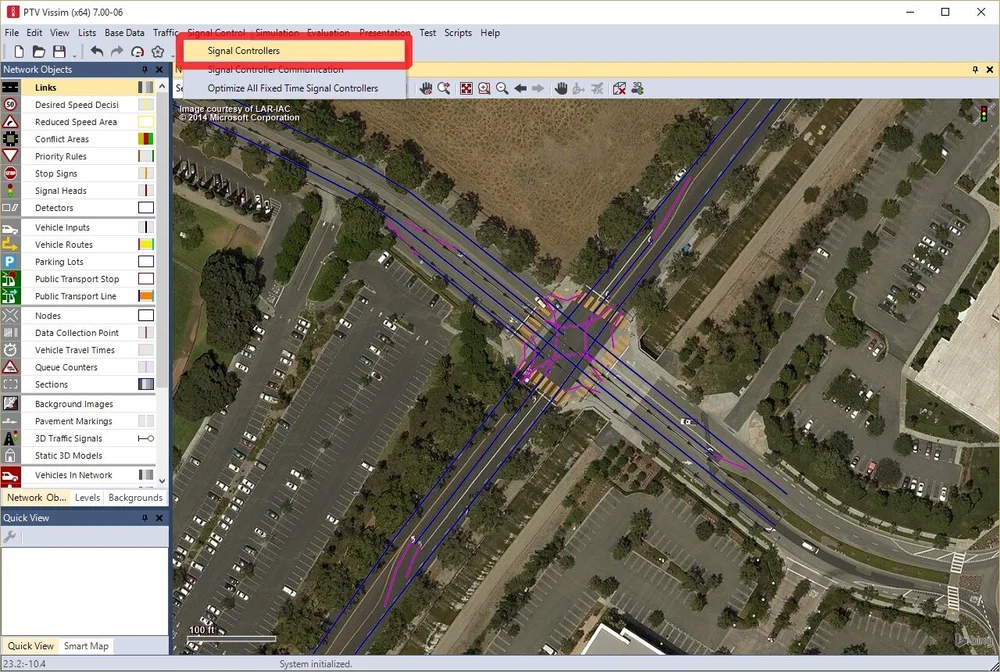Viewport: 1000px width, 672px height.
Task: Click the Signal Heads icon in Network Objects
Action: [x=10, y=190]
